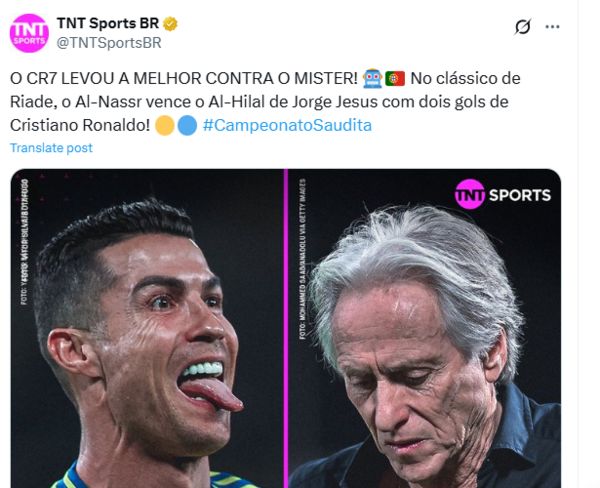Click the Portugal flag emoji
This screenshot has height=488, width=600.
[395, 79]
